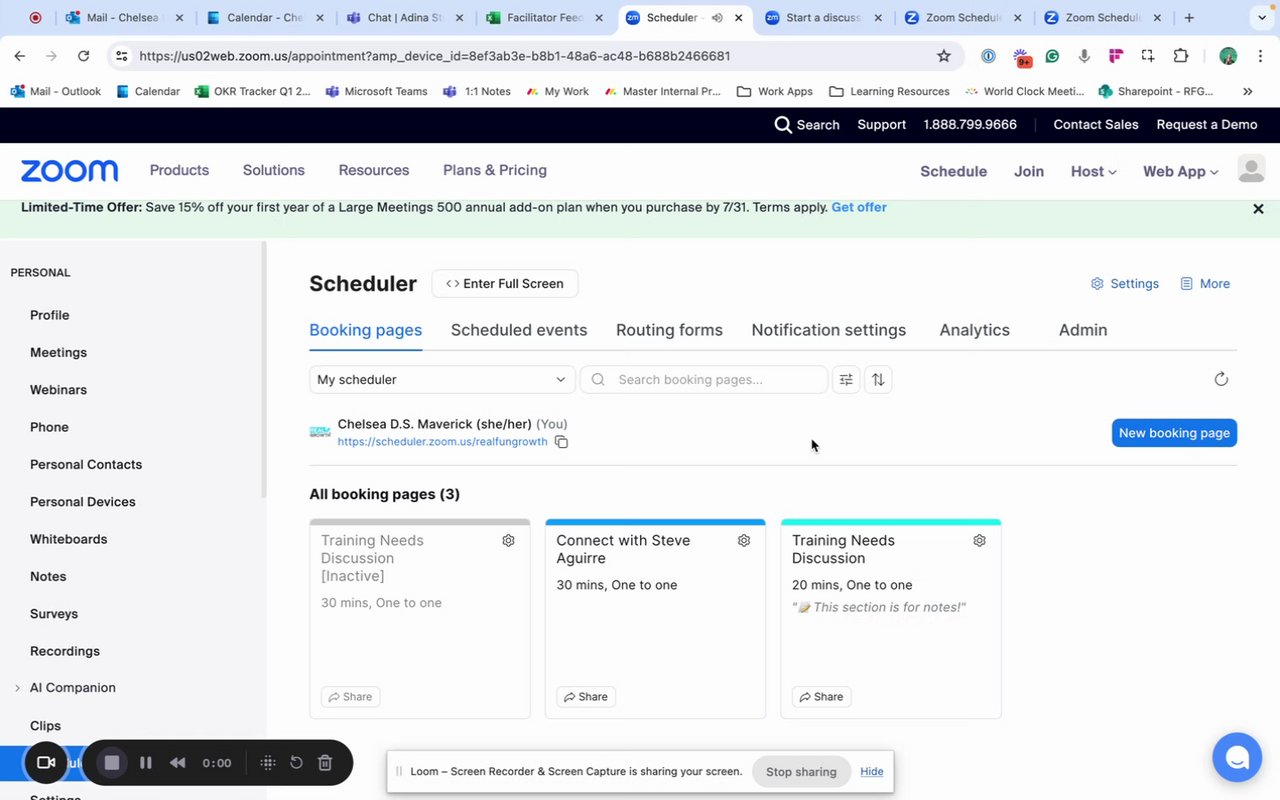The width and height of the screenshot is (1280, 800).
Task: Open Products in Zoom top navigation
Action: click(x=179, y=170)
